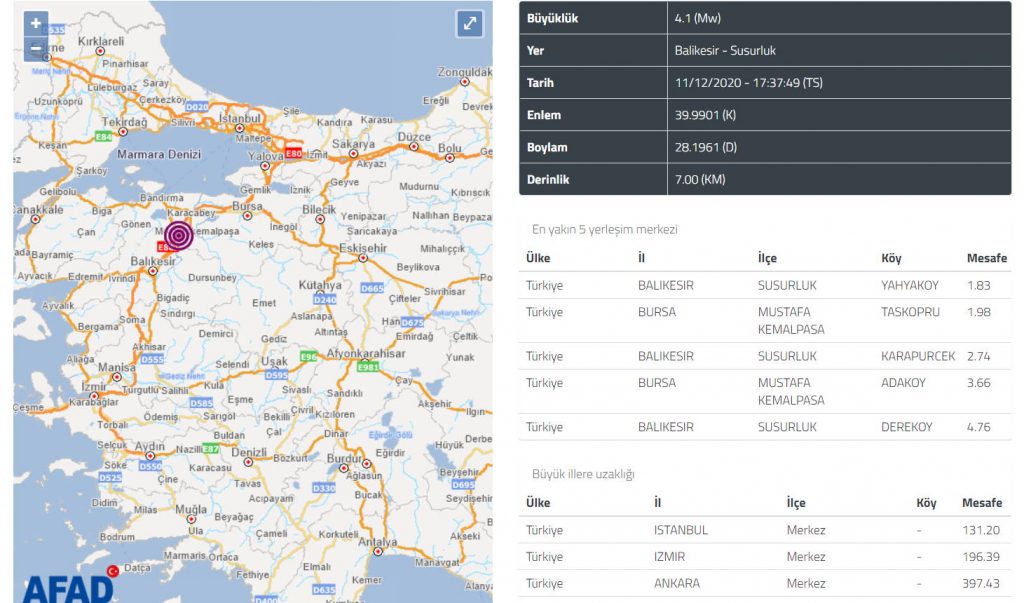Click 'Büyük illere uzaklığı' heading
Image resolution: width=1024 pixels, height=603 pixels.
point(583,474)
